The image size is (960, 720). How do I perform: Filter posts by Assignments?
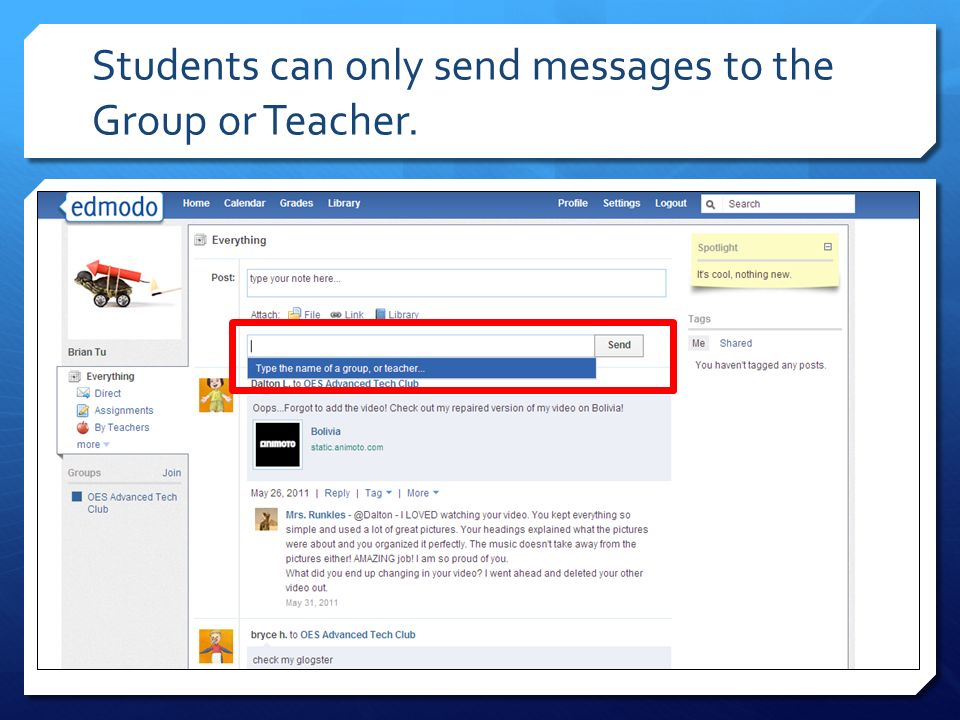pyautogui.click(x=124, y=410)
